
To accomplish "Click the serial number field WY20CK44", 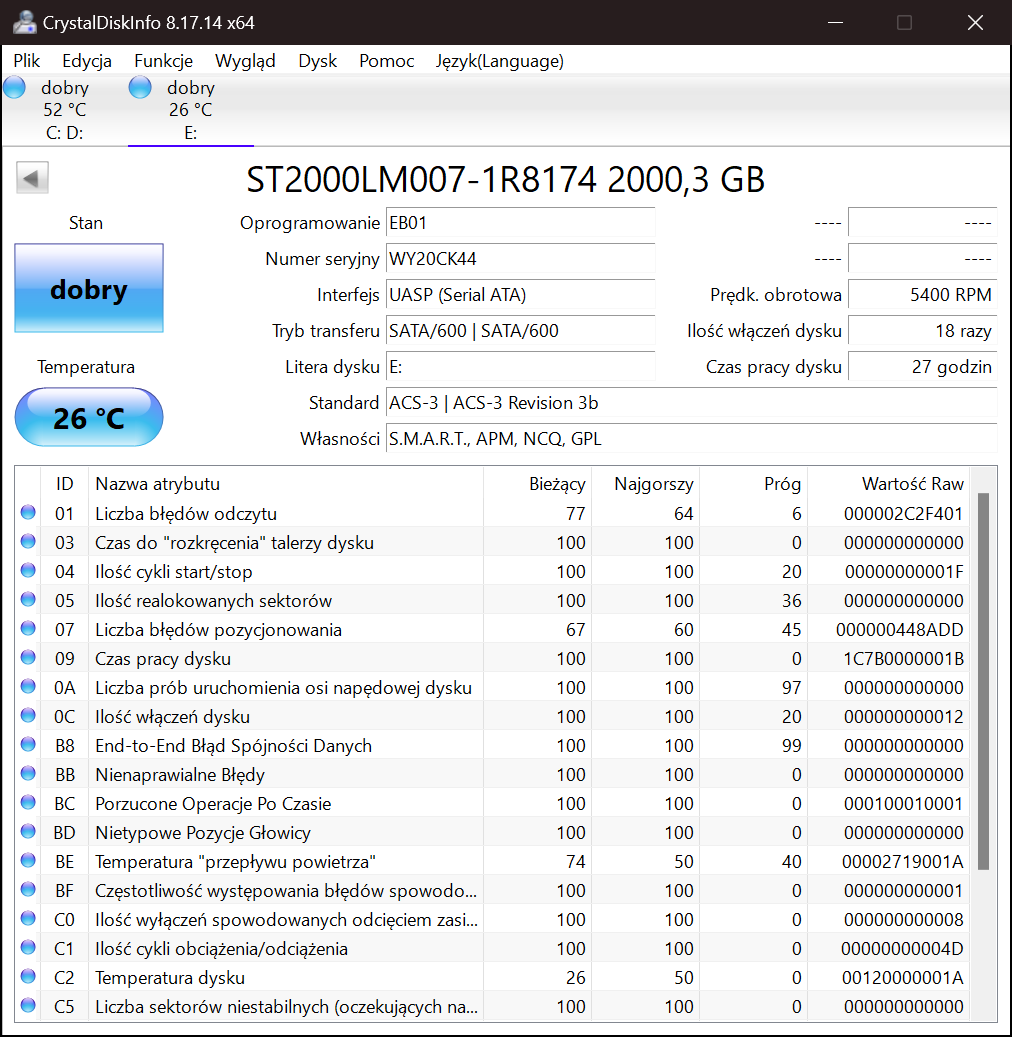I will [x=521, y=259].
